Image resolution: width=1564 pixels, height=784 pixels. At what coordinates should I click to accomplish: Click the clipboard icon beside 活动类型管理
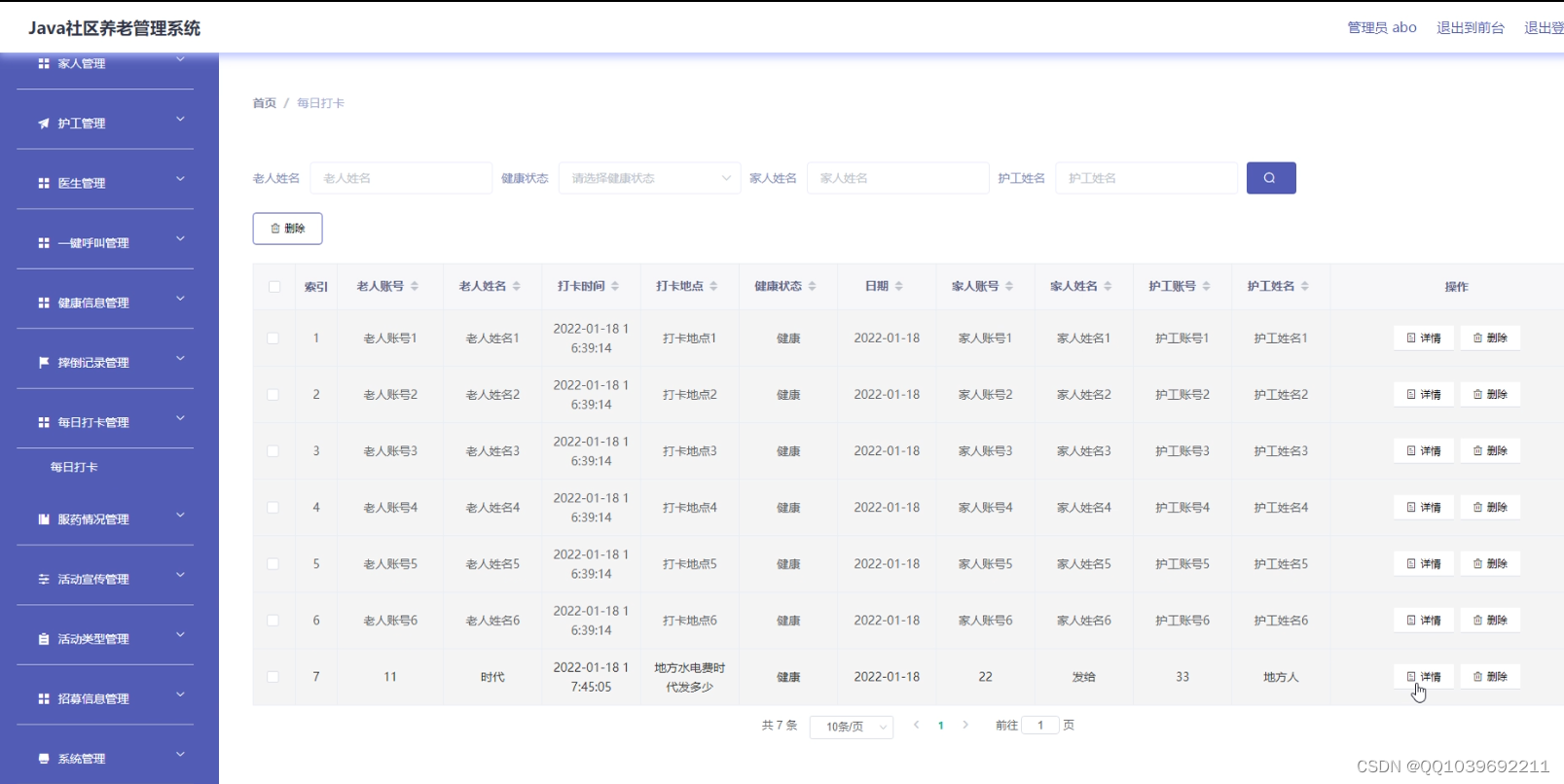[43, 639]
